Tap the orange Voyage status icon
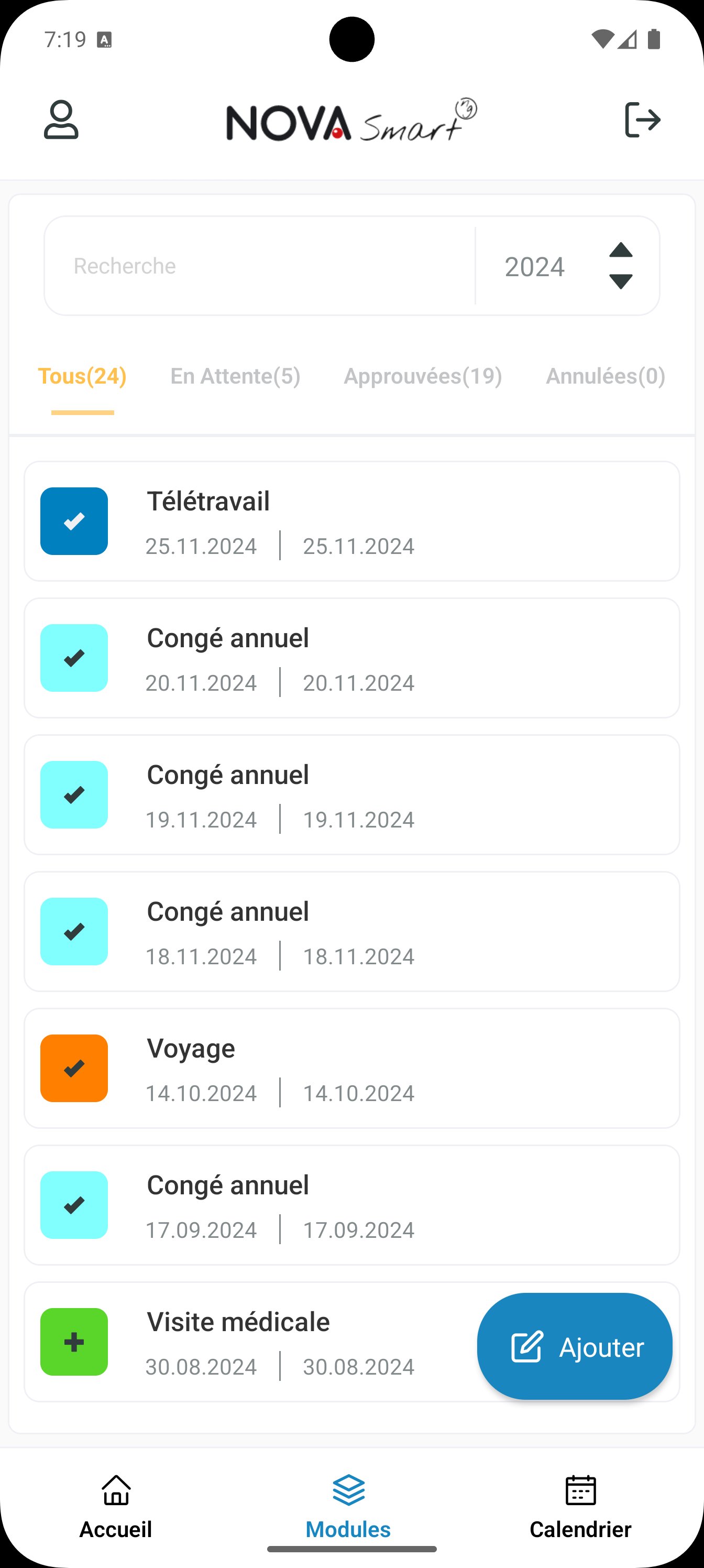This screenshot has height=1568, width=704. [x=74, y=1068]
